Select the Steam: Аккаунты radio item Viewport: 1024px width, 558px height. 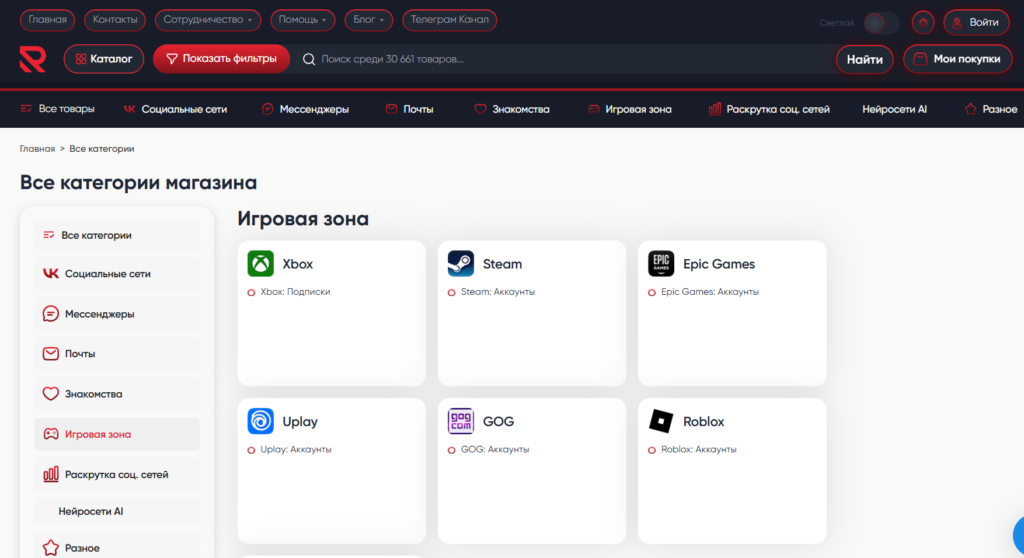click(x=491, y=292)
